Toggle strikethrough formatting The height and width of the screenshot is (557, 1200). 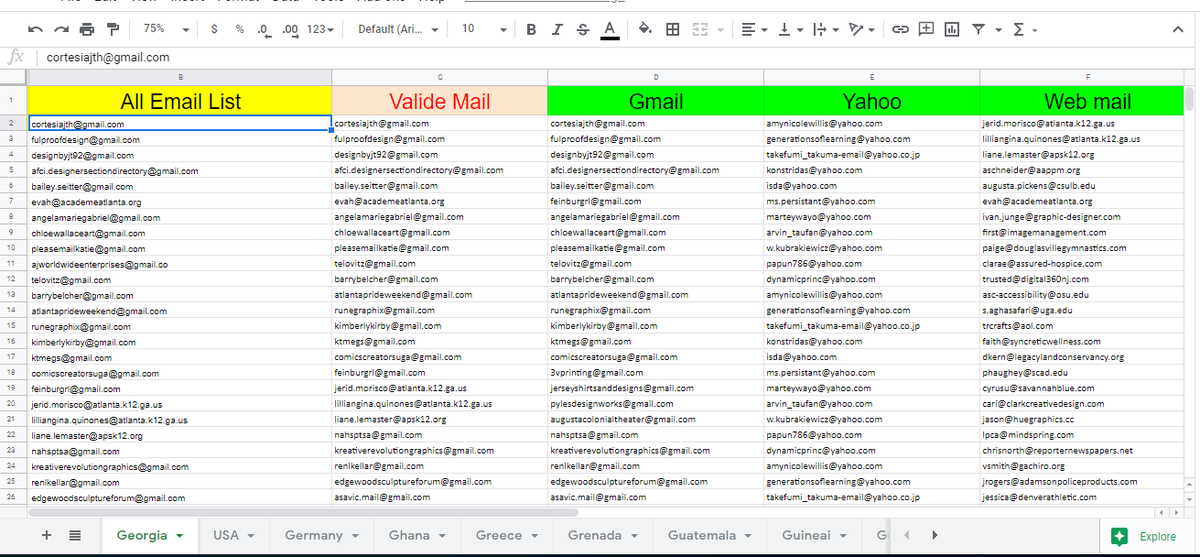coord(582,29)
